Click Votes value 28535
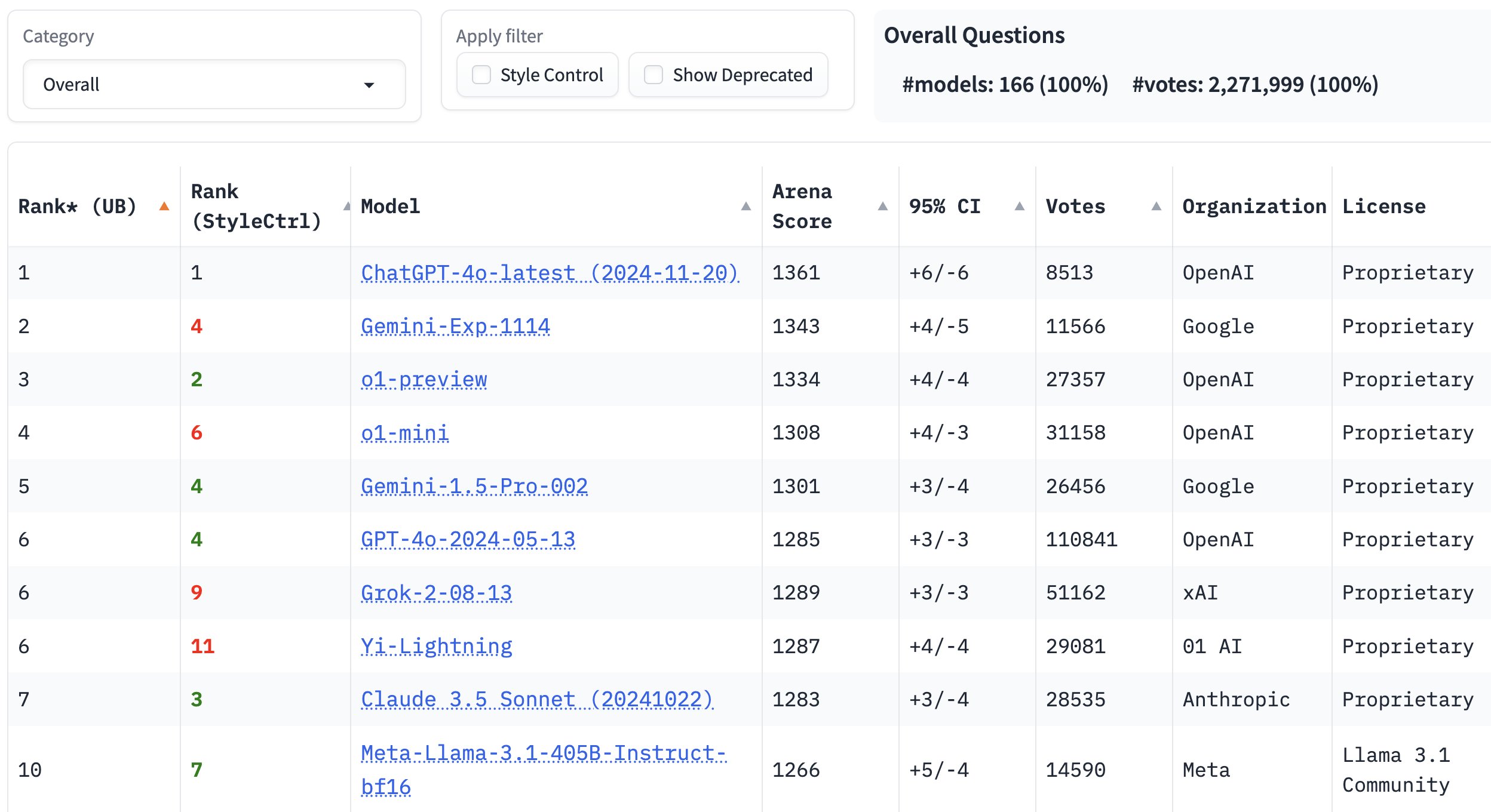 [1075, 700]
